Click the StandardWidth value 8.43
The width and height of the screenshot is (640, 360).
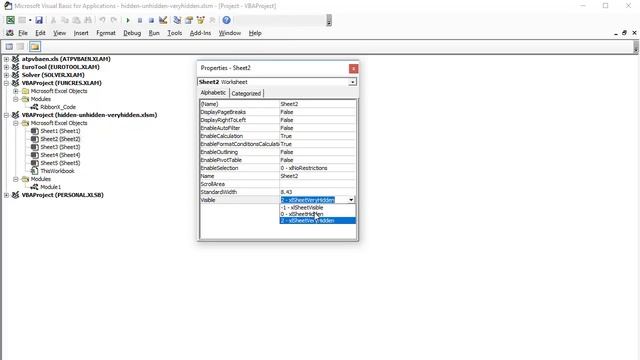318,192
